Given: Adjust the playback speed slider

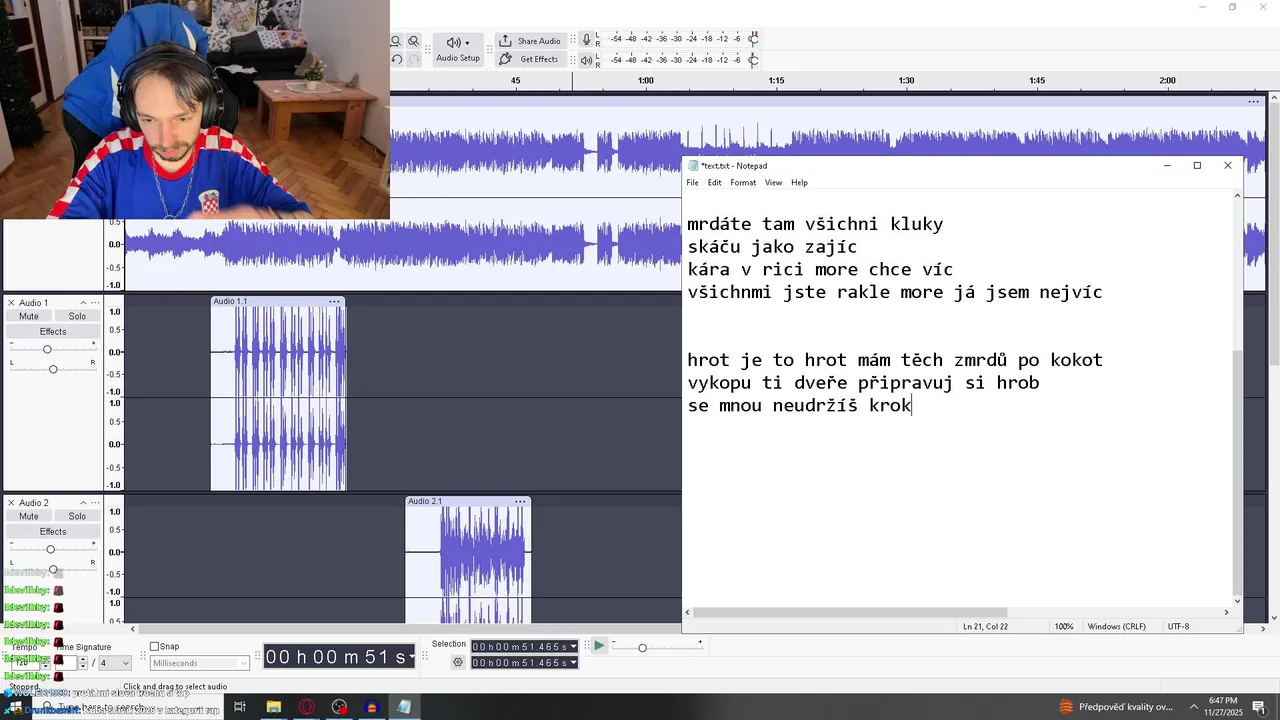Looking at the screenshot, I should [x=642, y=648].
